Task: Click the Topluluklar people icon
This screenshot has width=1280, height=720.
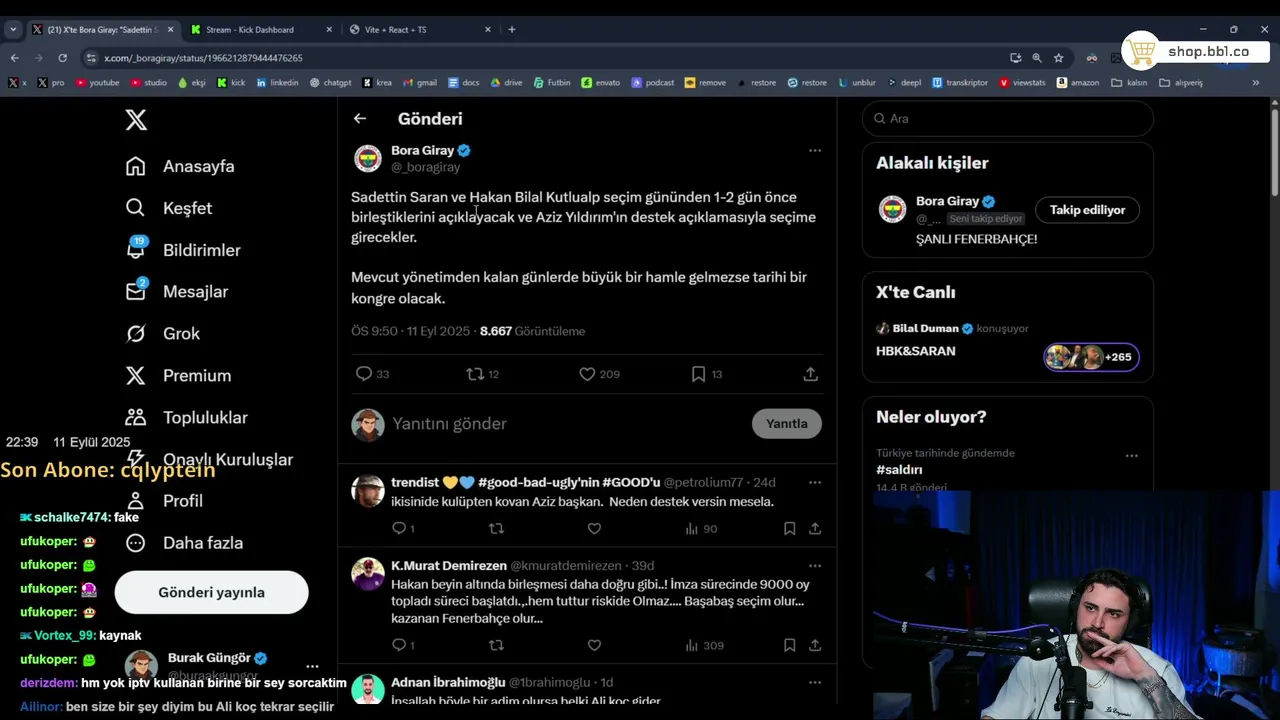Action: click(136, 418)
